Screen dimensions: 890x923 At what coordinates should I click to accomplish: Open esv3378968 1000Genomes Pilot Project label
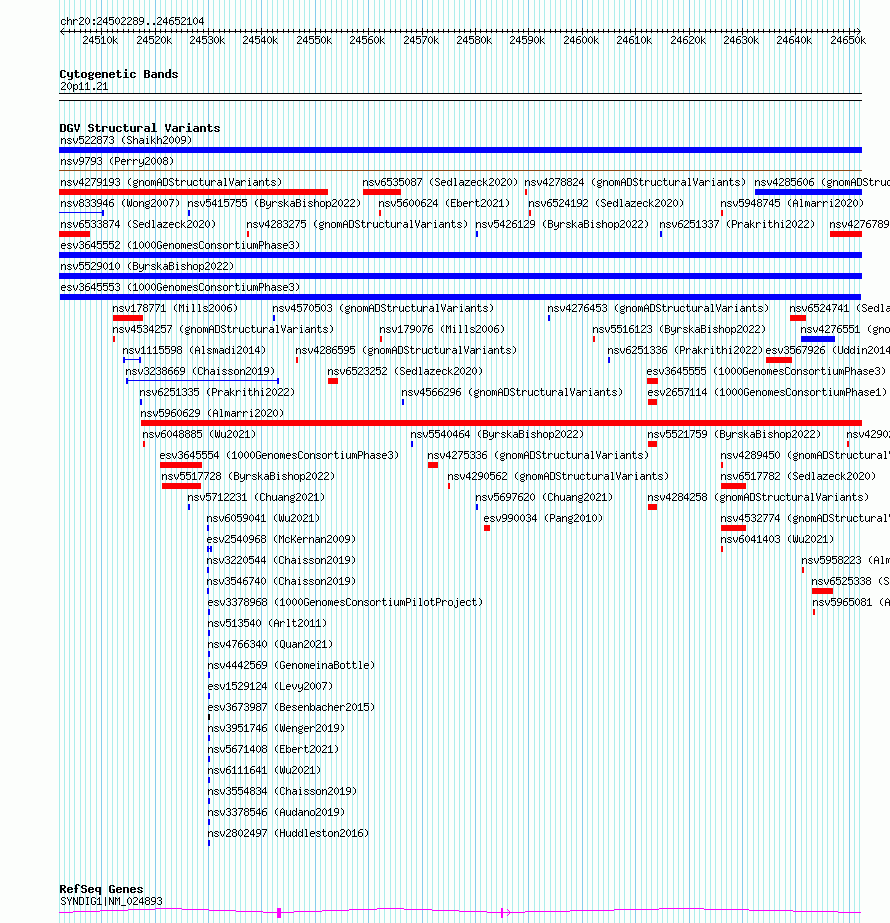[345, 603]
